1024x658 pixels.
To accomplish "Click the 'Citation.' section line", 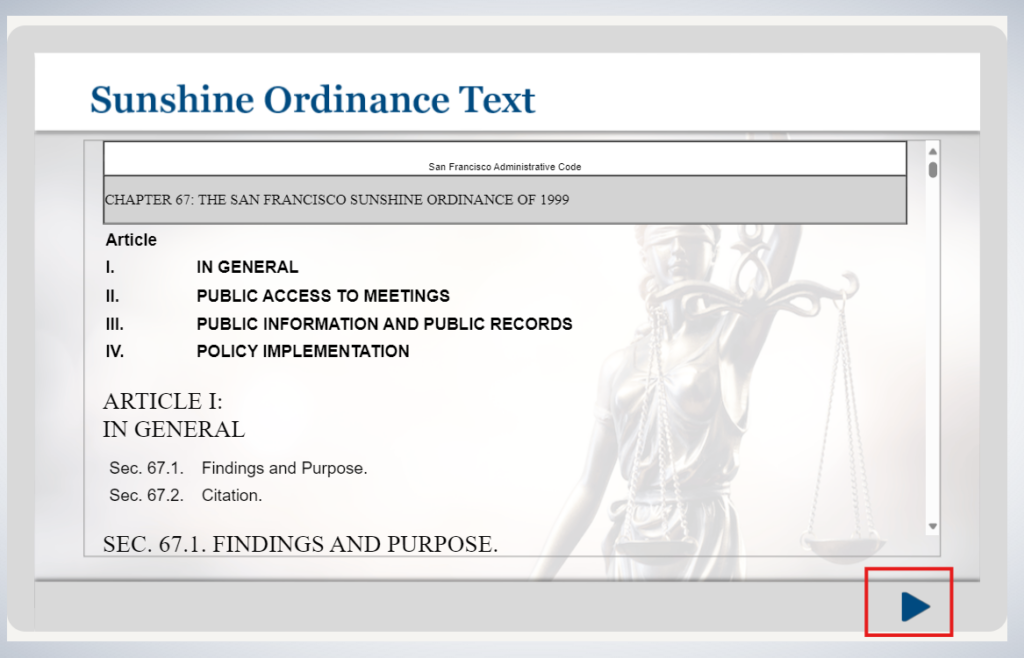I will (x=232, y=495).
